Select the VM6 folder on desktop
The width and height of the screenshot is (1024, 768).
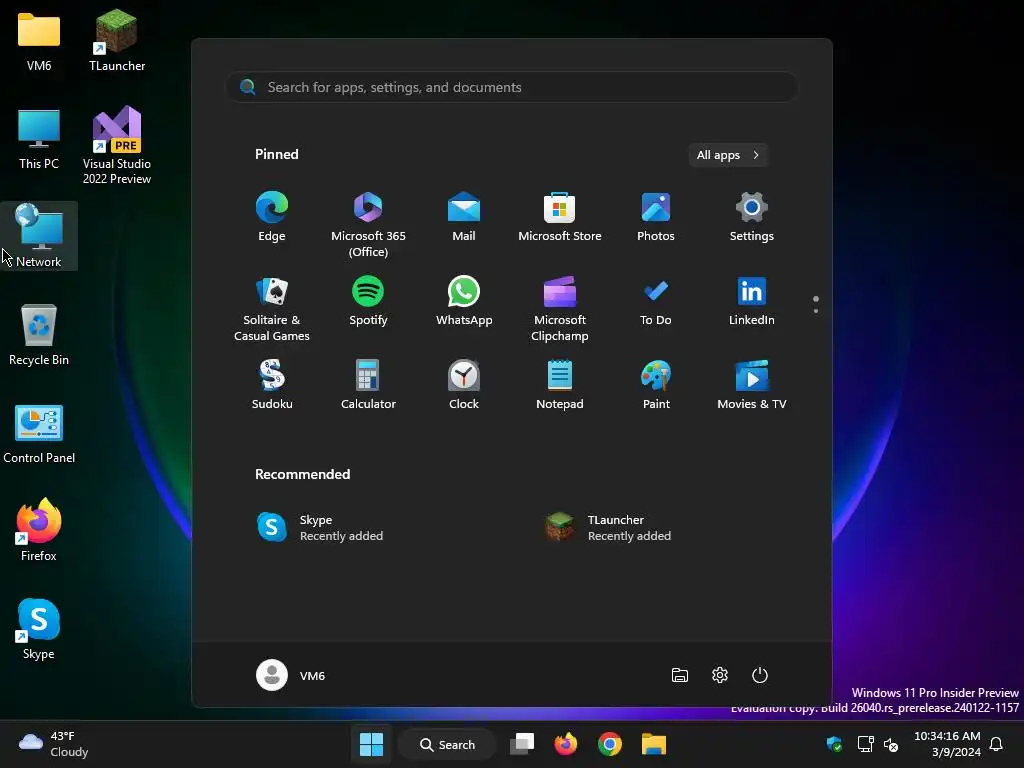[39, 42]
